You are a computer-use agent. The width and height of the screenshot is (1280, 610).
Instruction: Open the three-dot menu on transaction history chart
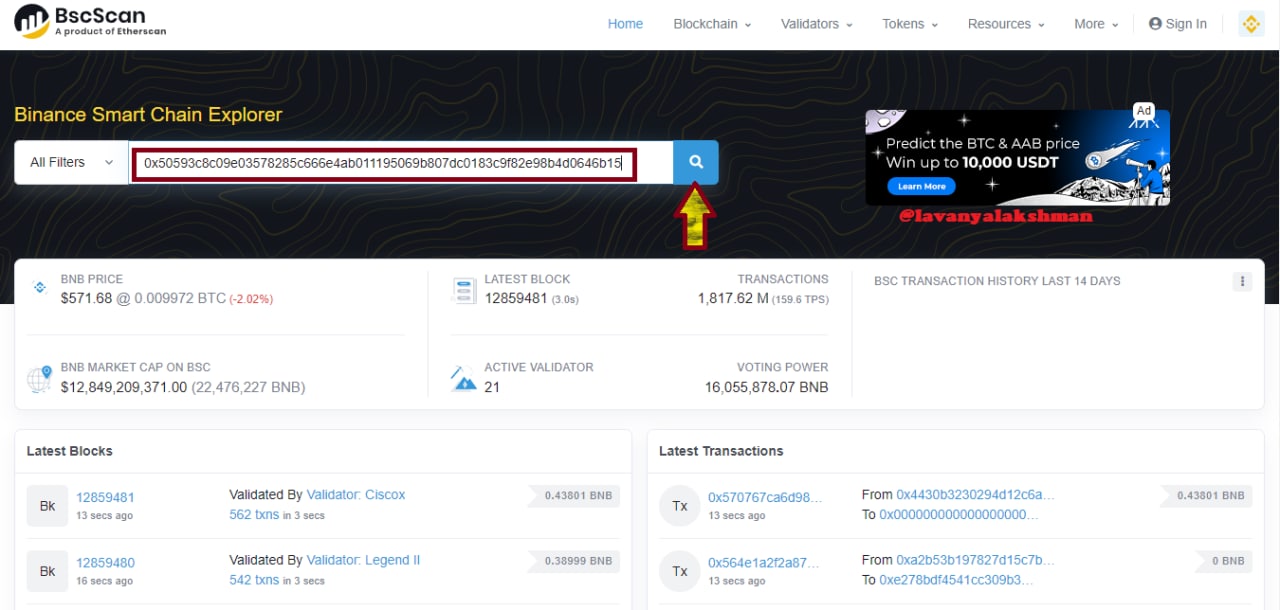1242,282
